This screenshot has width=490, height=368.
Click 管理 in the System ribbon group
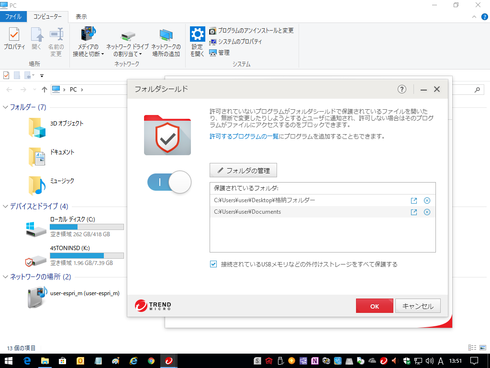point(219,53)
